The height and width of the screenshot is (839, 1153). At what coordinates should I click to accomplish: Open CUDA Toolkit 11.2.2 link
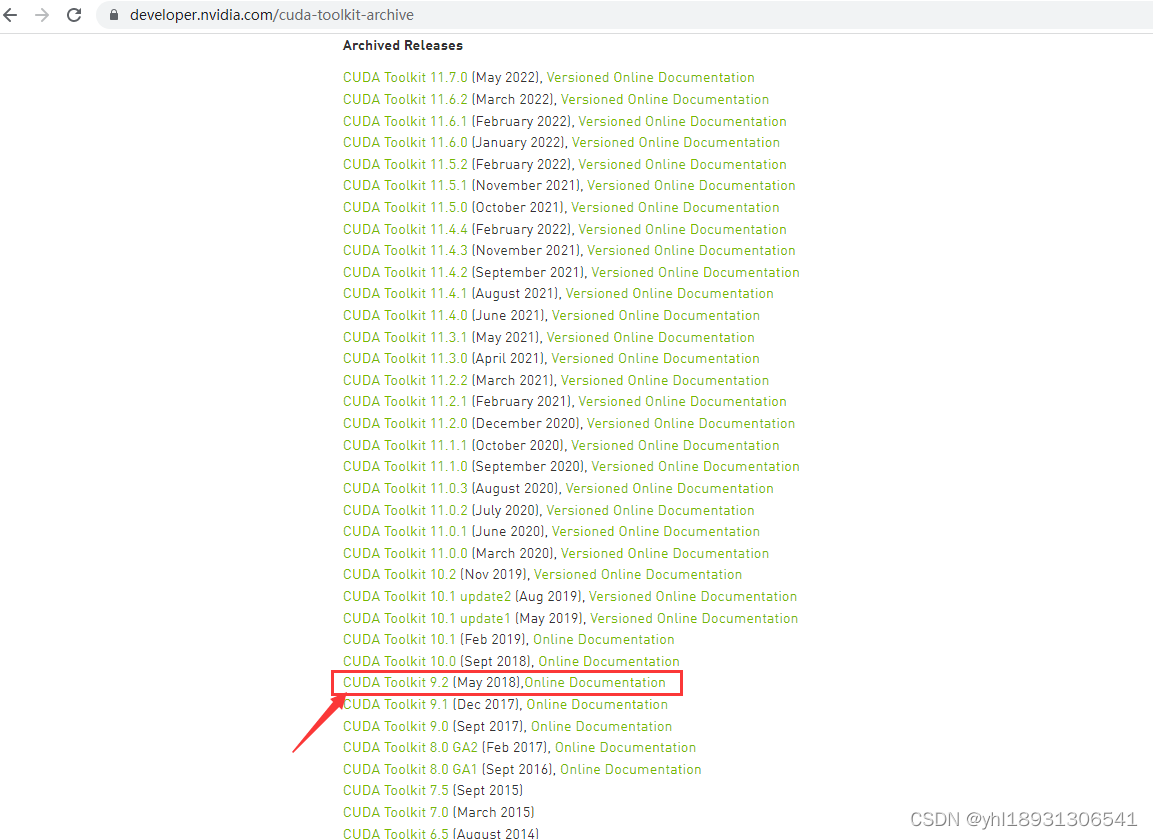coord(404,380)
